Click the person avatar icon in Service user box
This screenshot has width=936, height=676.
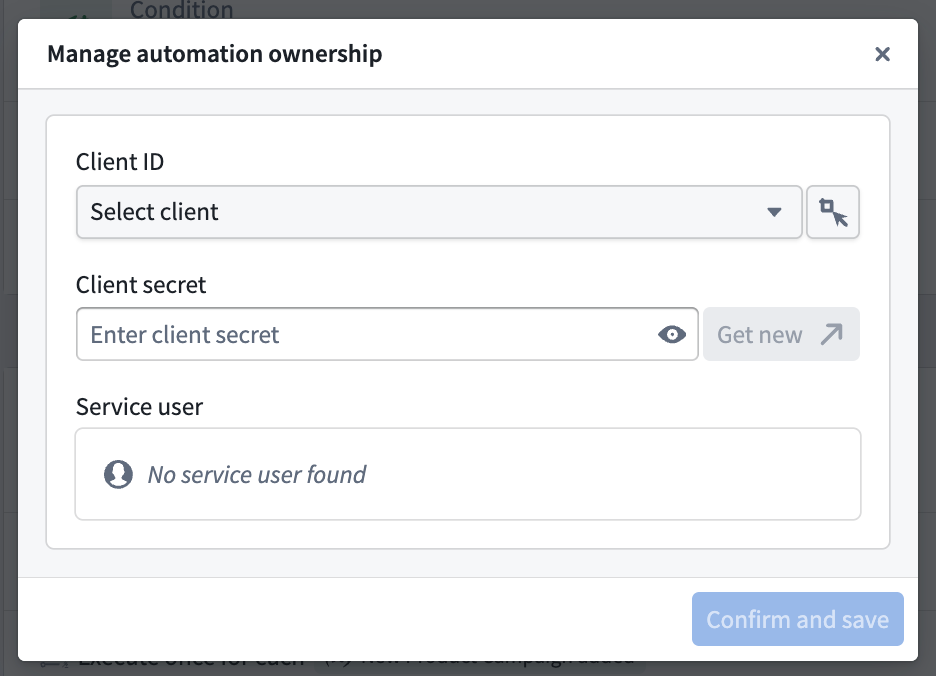click(x=117, y=474)
